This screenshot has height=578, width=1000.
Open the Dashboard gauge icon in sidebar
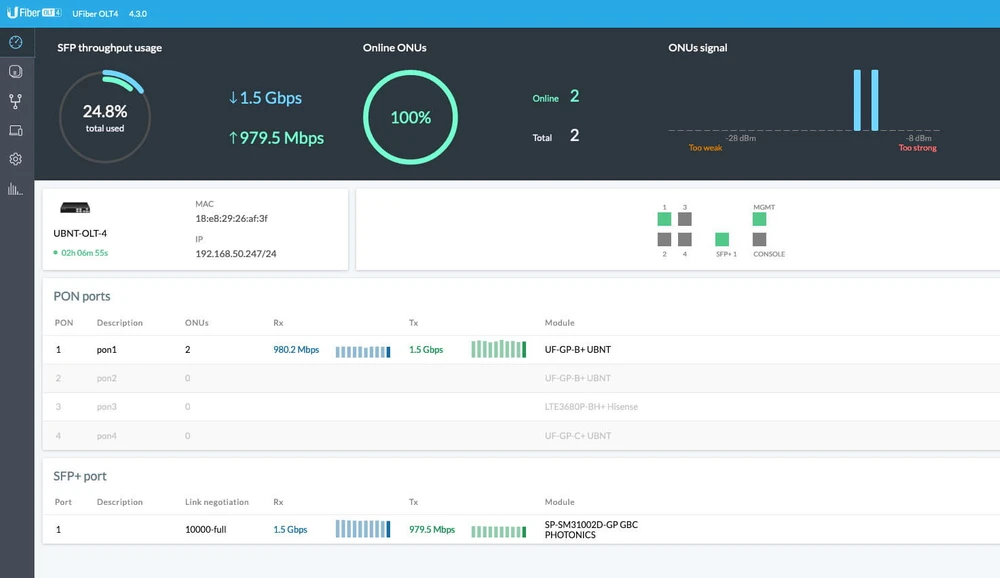coord(15,42)
